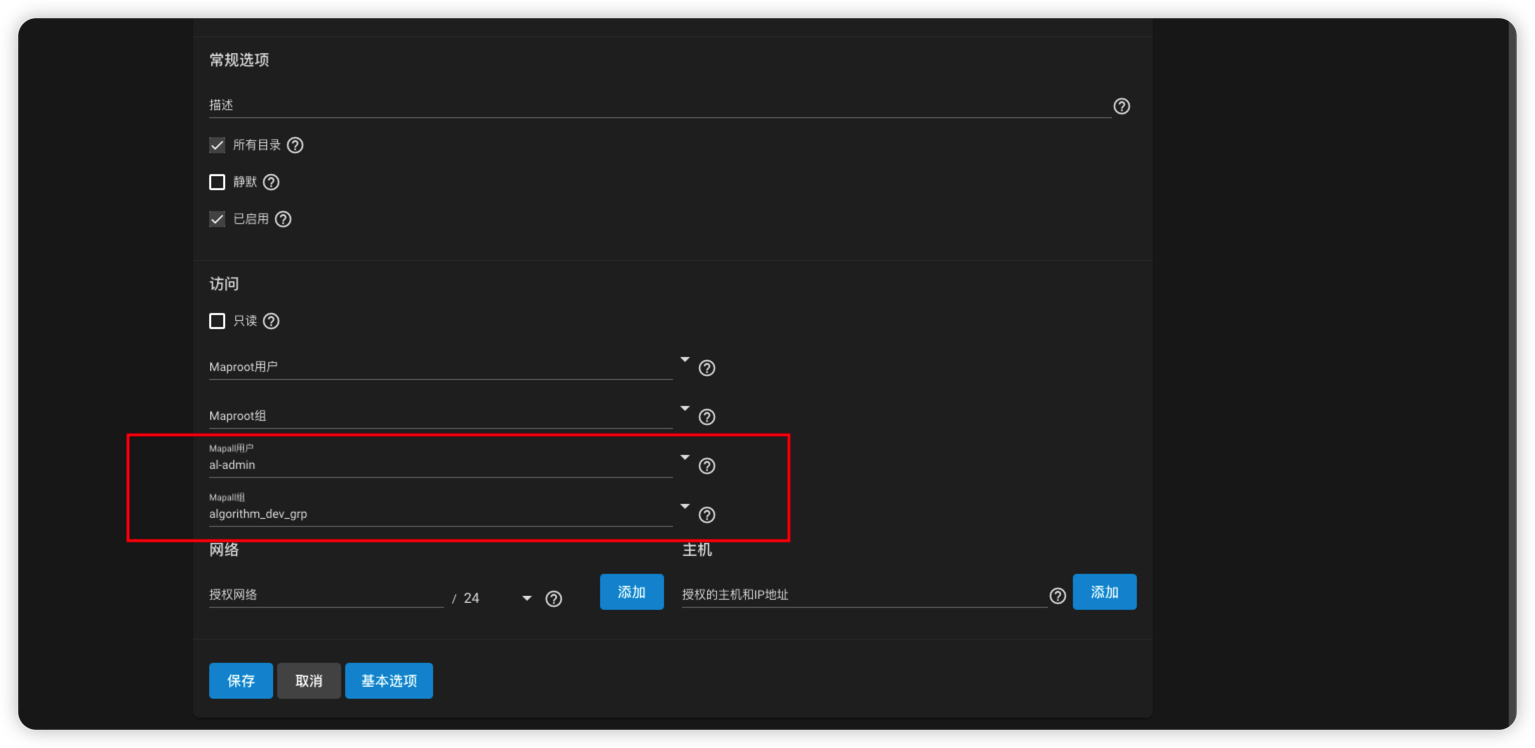The width and height of the screenshot is (1535, 748).
Task: Show help for Maproot组 field
Action: (707, 417)
